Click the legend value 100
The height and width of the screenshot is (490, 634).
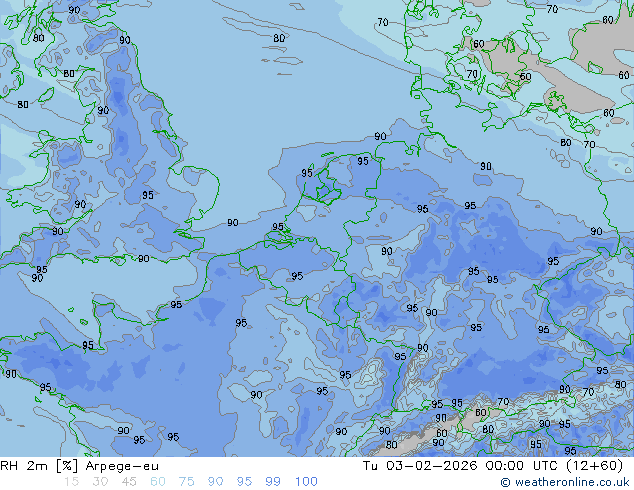(x=306, y=482)
